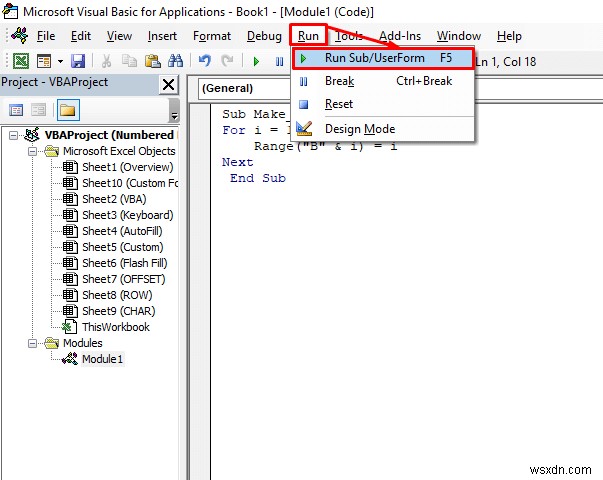Click the Module1 module icon in tree
The width and height of the screenshot is (603, 480).
point(70,359)
